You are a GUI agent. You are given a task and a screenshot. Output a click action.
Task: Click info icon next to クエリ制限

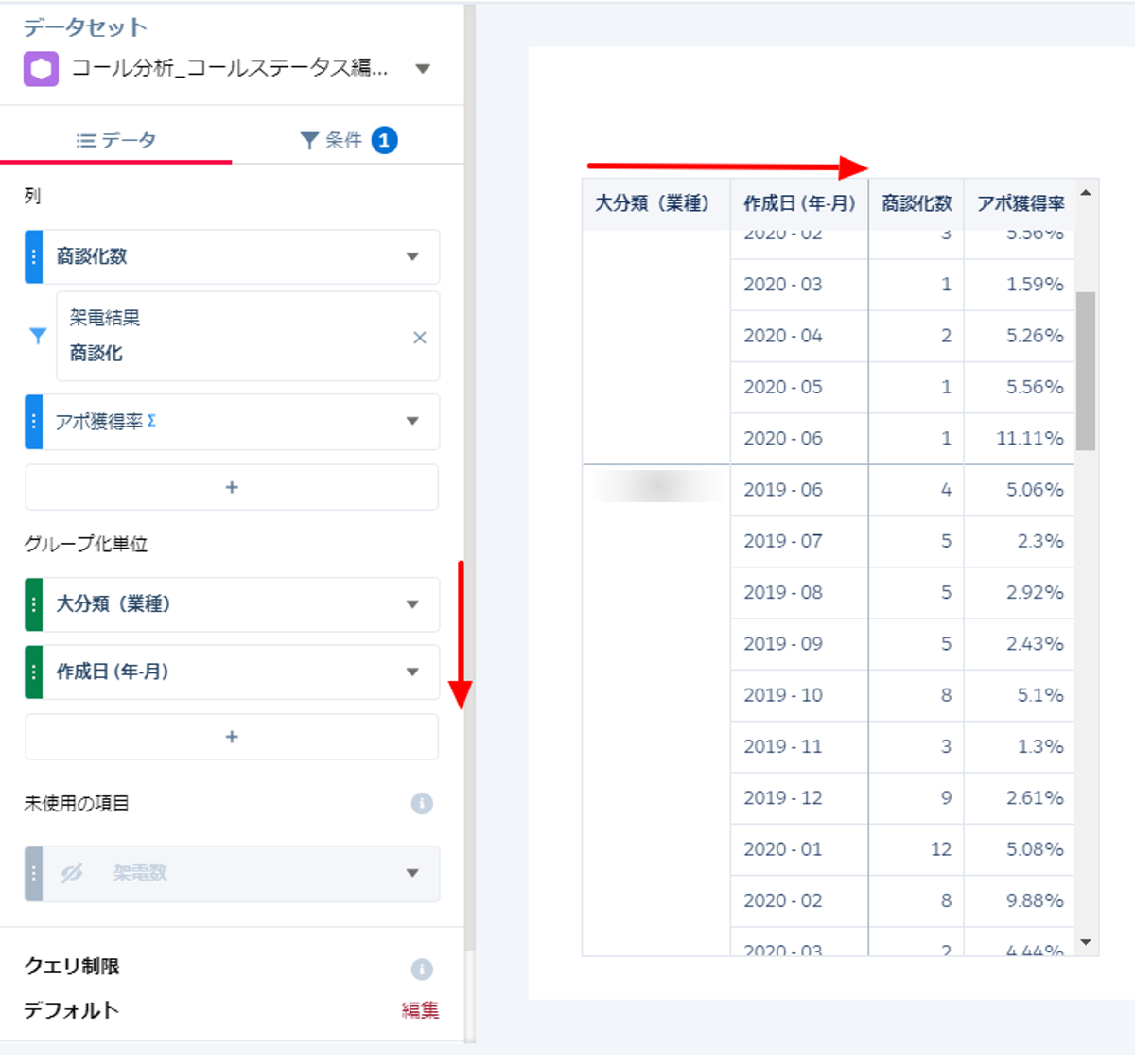tap(422, 969)
